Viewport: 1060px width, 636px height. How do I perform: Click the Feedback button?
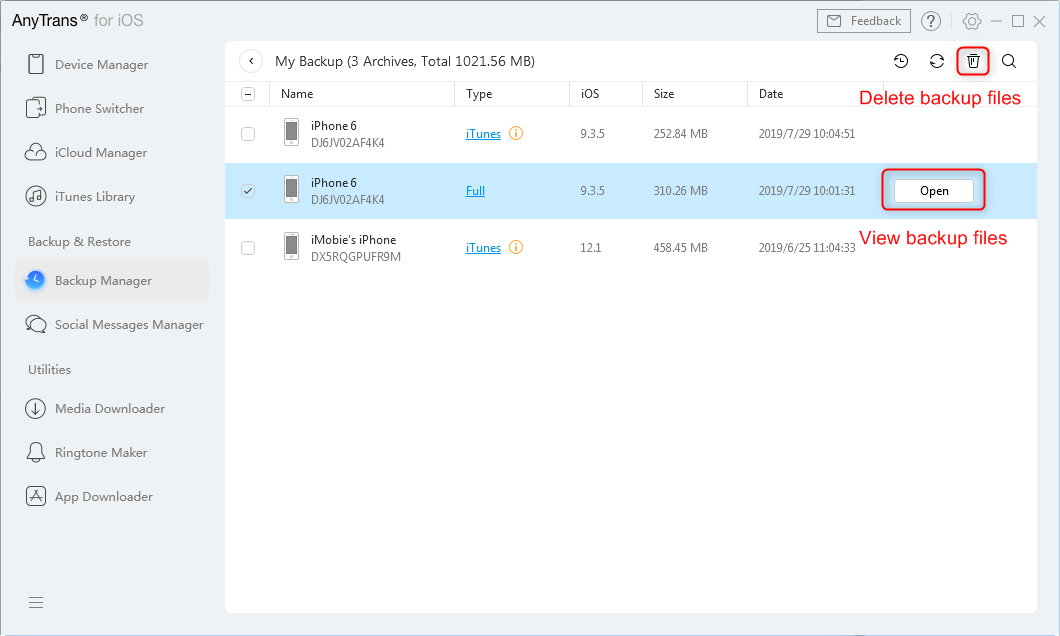[863, 21]
